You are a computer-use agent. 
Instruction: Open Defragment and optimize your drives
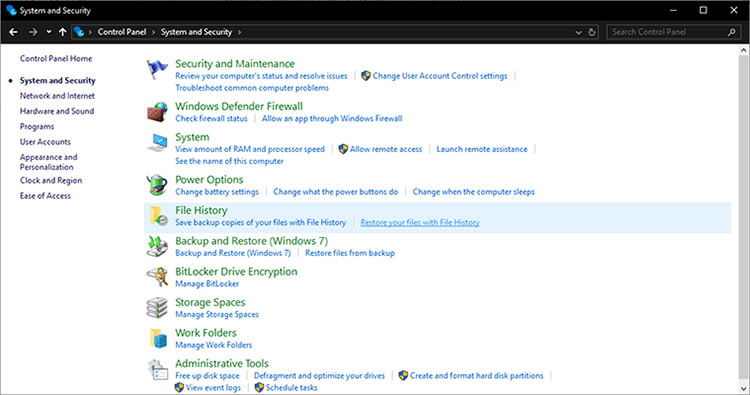319,376
